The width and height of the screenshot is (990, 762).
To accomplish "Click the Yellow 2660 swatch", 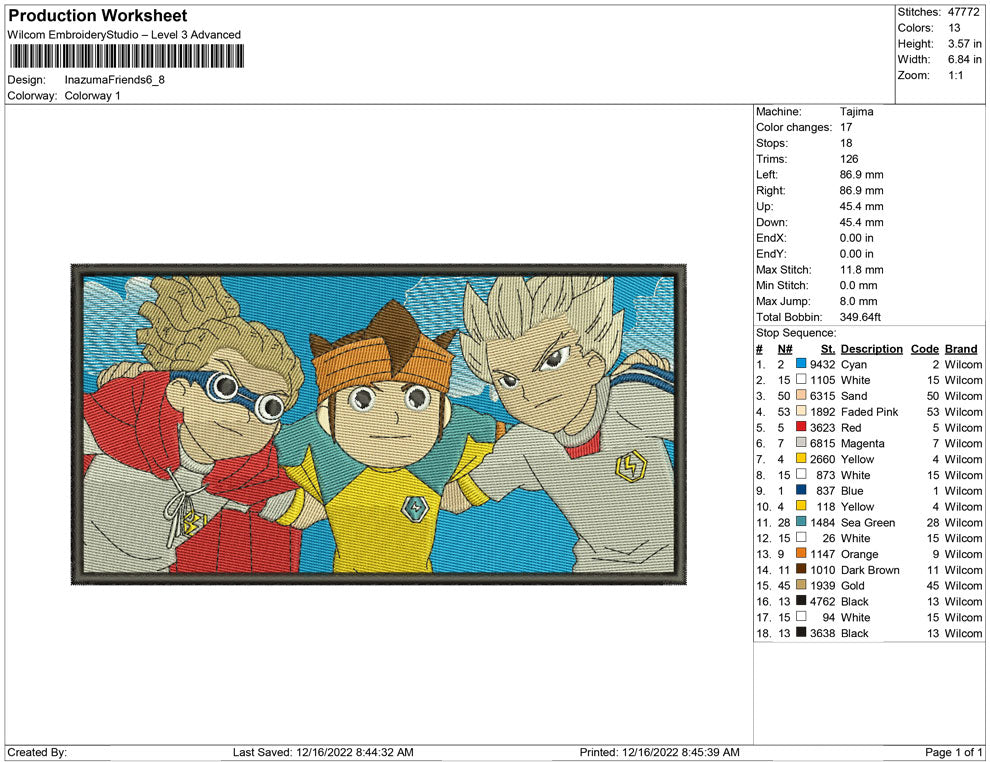I will click(801, 459).
